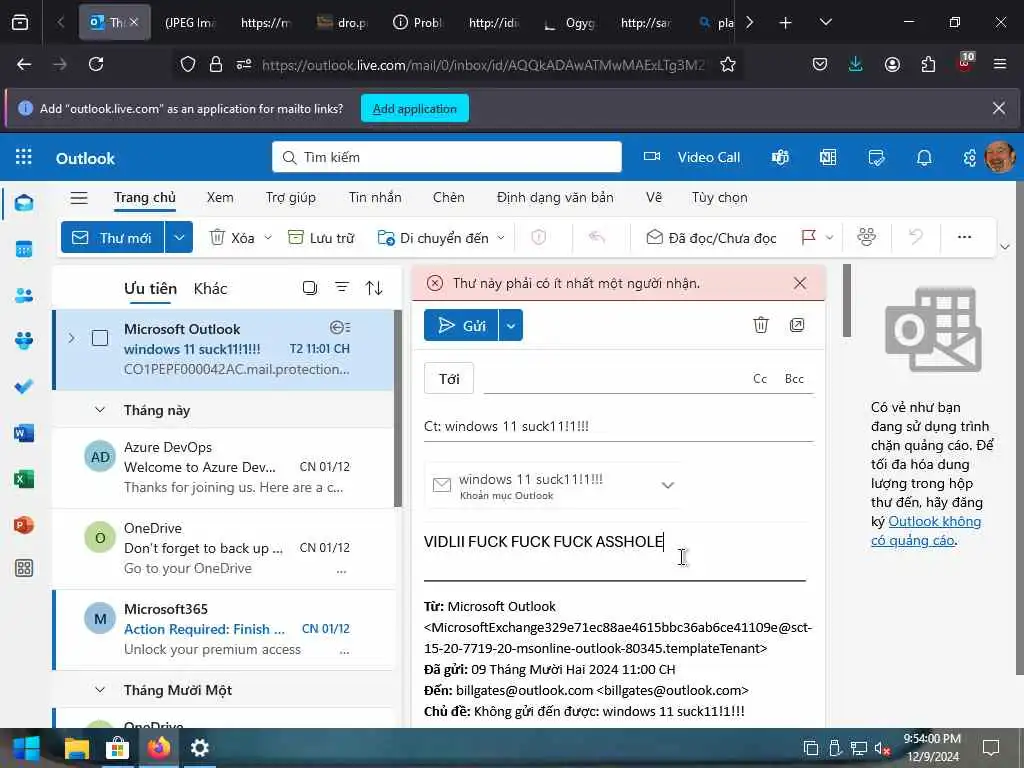This screenshot has height=768, width=1024.
Task: Select the Xem tab
Action: point(220,197)
